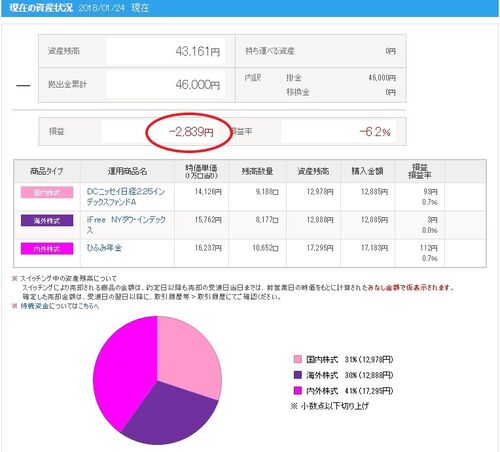The image size is (500, 452).
Task: Click the 移換金 label in breakdown
Action: 298,92
